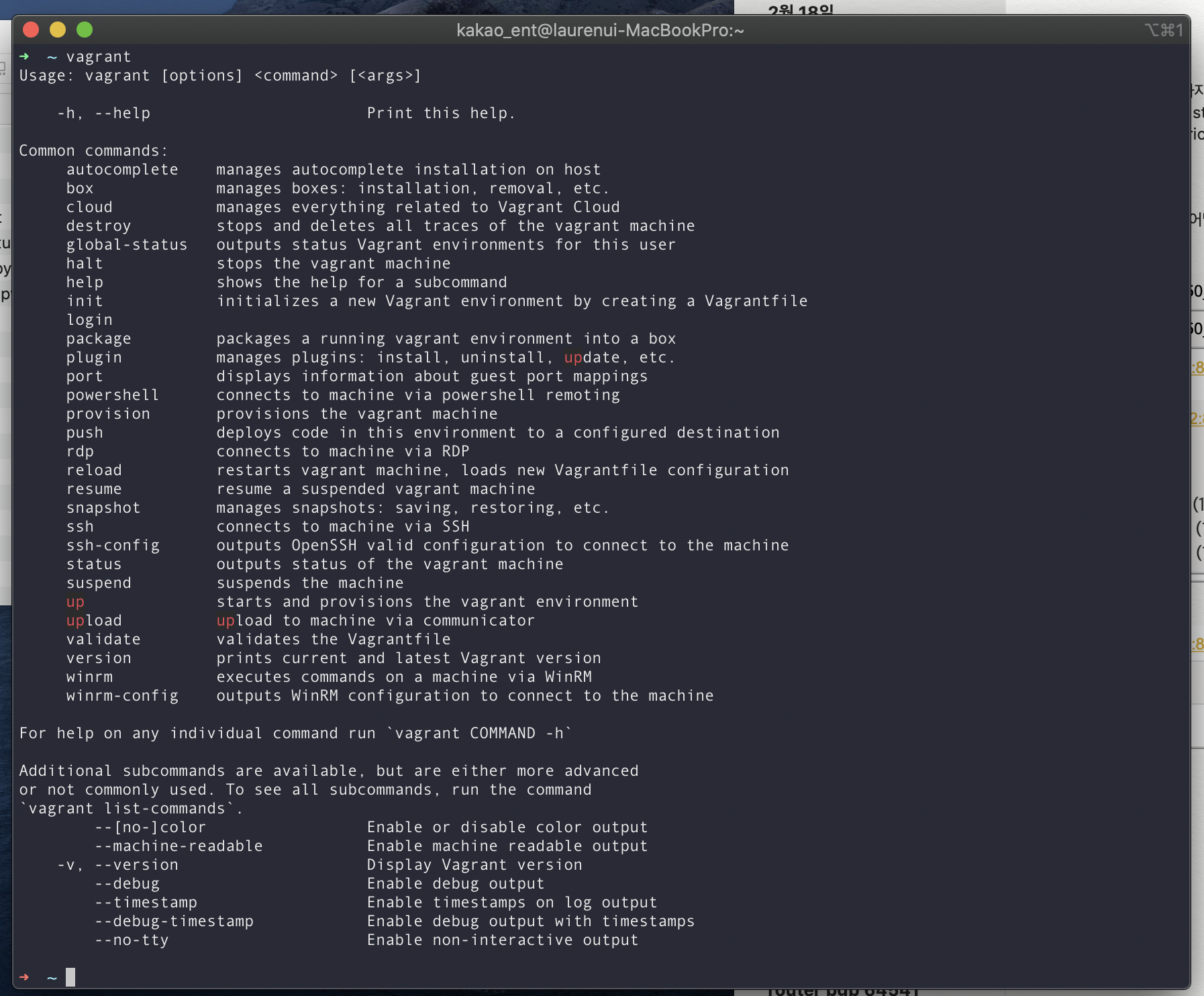
Task: Click the '--[no-]color' option
Action: (x=150, y=828)
